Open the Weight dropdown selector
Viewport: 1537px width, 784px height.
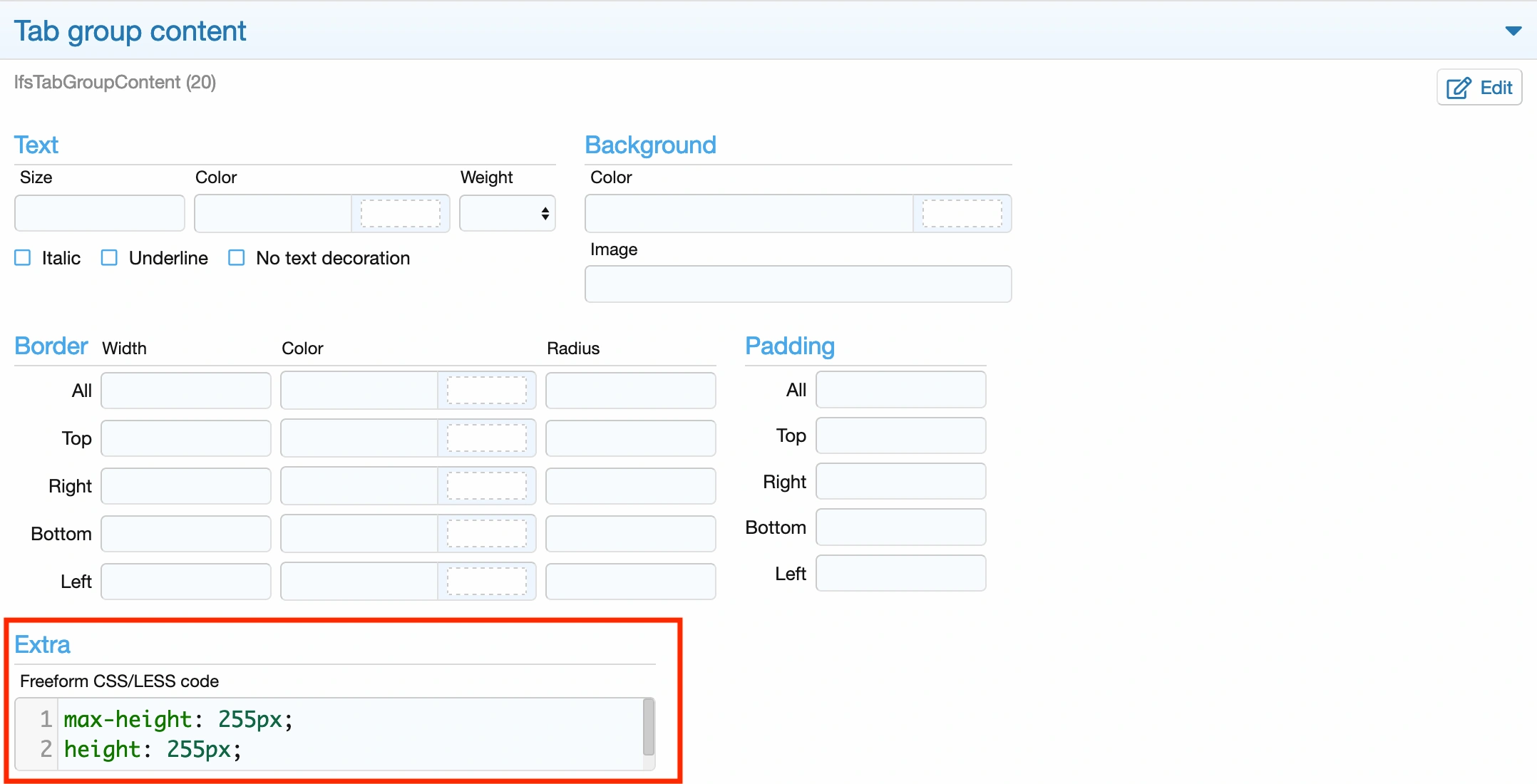(x=508, y=213)
